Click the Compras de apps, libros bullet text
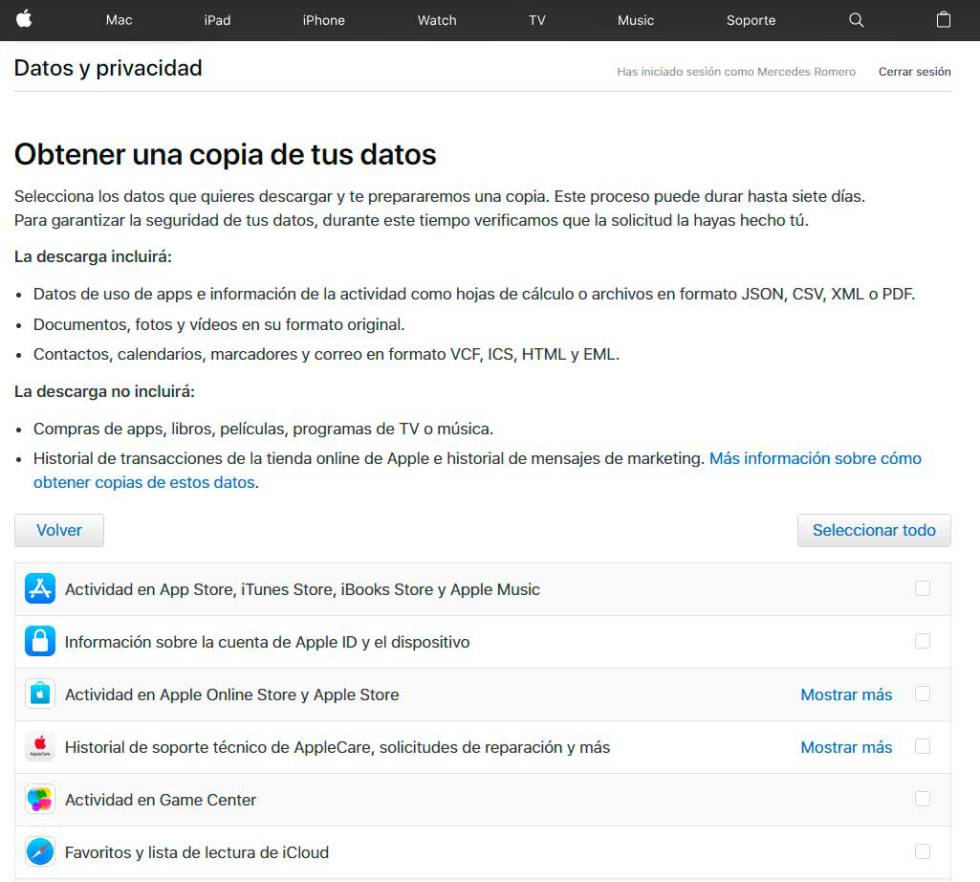Image resolution: width=980 pixels, height=882 pixels. (263, 429)
